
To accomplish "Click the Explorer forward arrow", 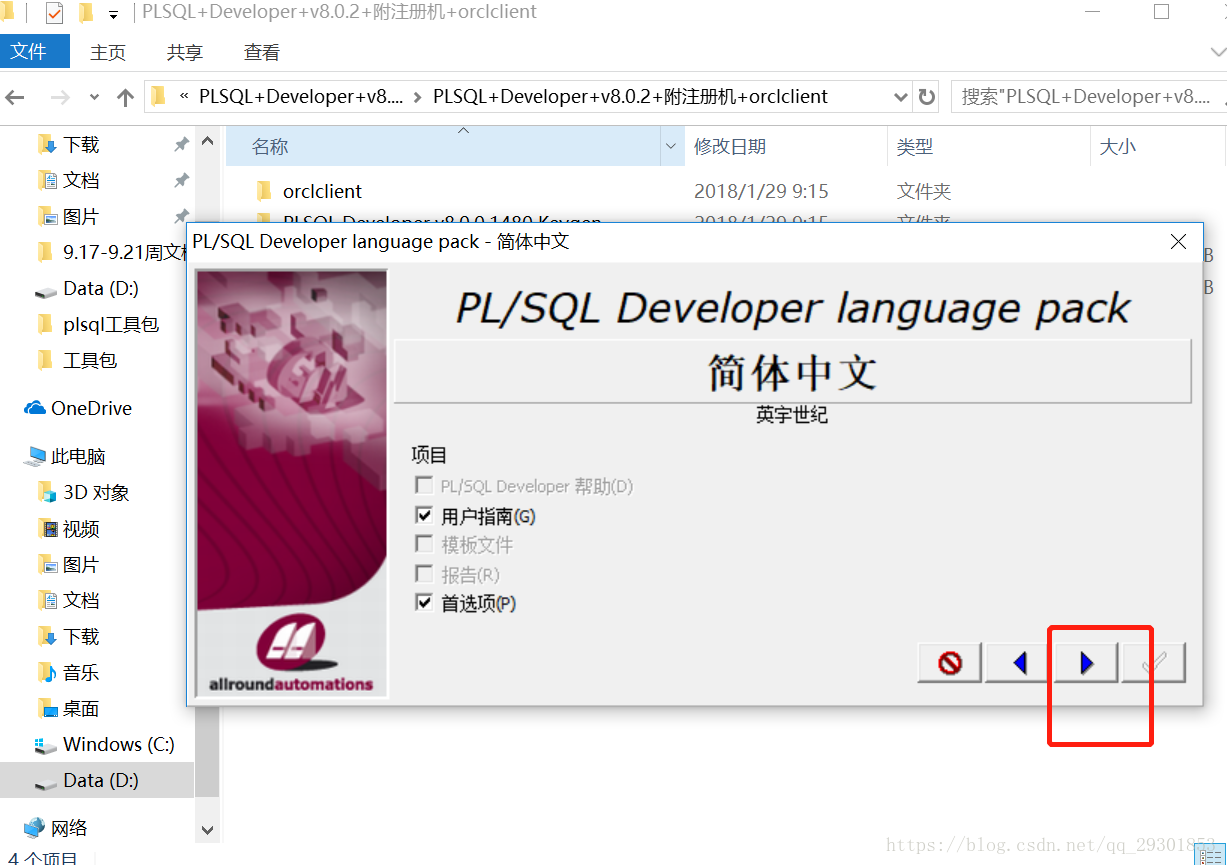I will [x=60, y=97].
